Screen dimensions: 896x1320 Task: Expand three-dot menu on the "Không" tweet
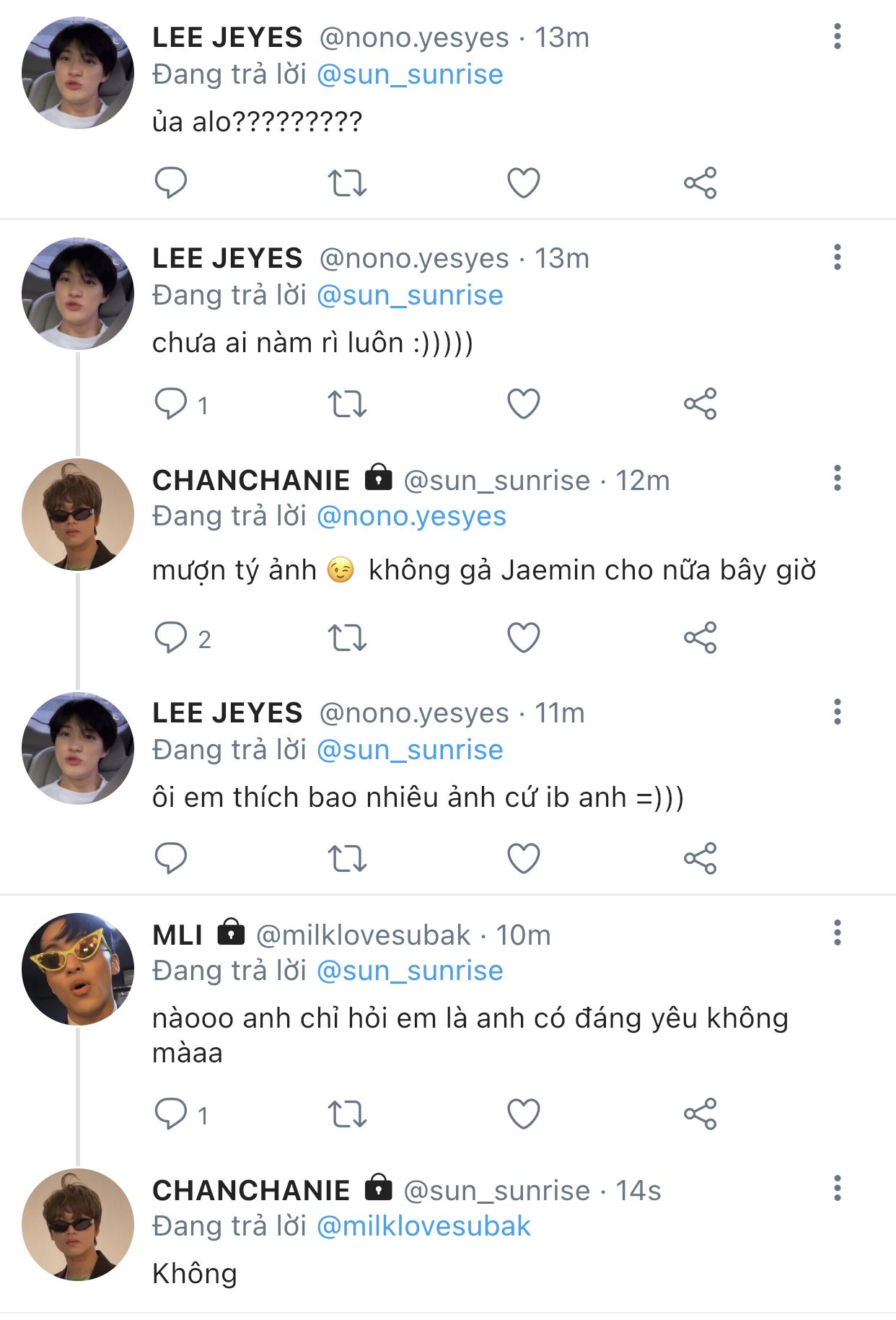(x=837, y=1188)
